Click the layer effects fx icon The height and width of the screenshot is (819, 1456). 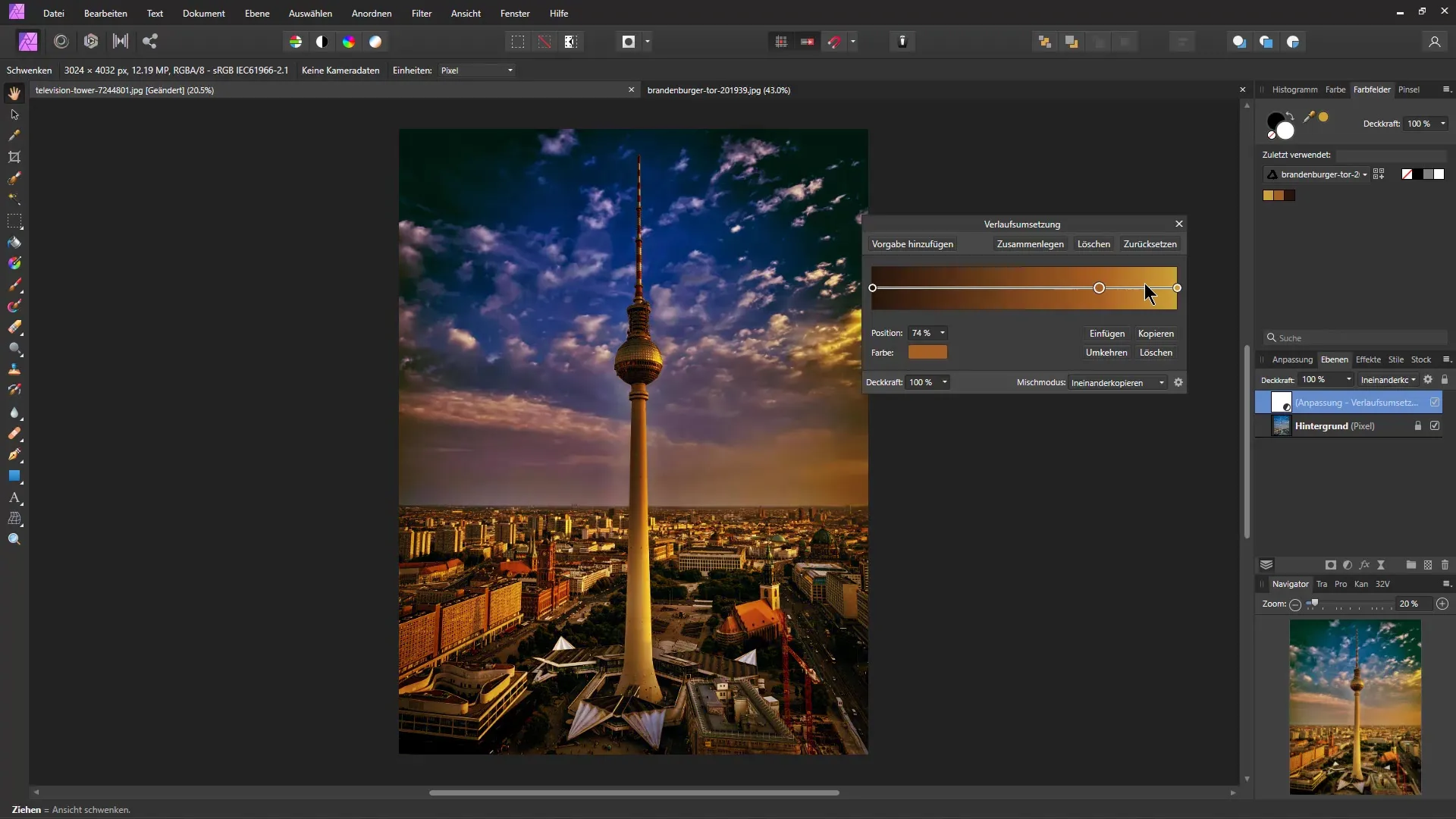[1364, 565]
